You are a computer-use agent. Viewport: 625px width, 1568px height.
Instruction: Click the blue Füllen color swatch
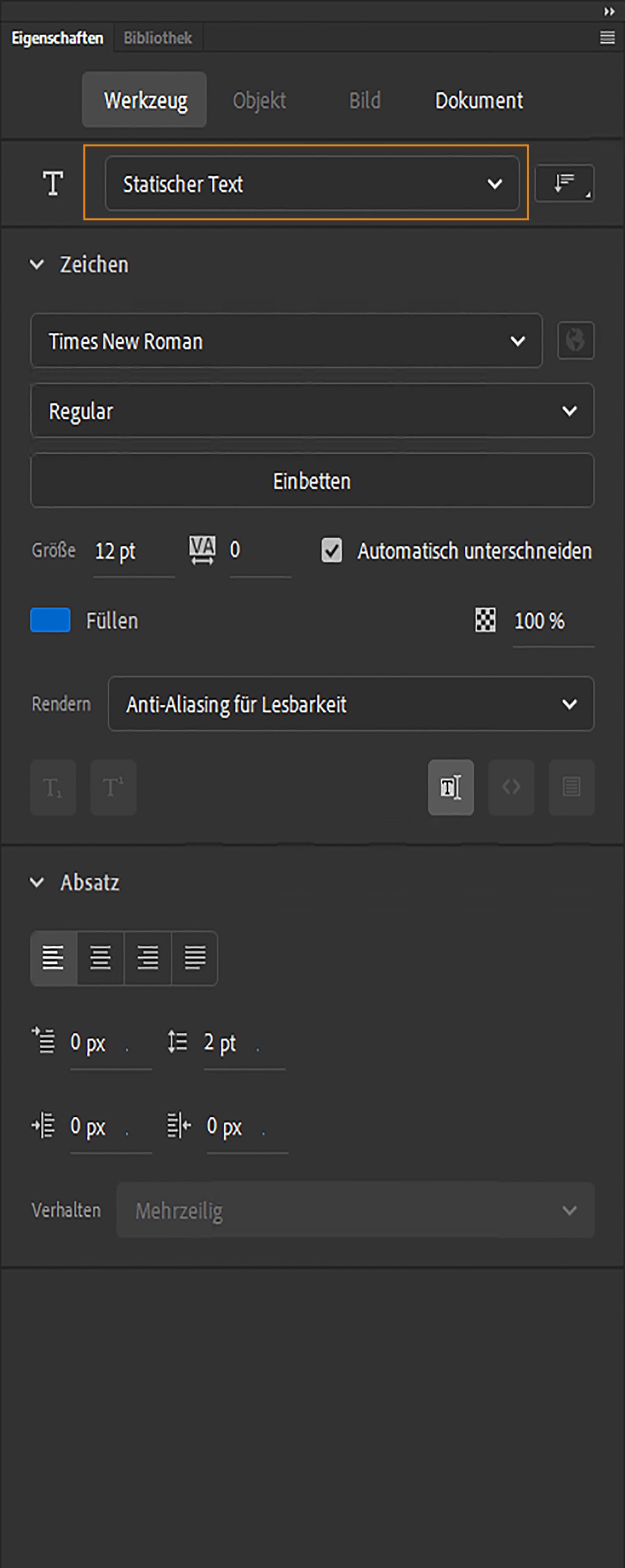49,620
